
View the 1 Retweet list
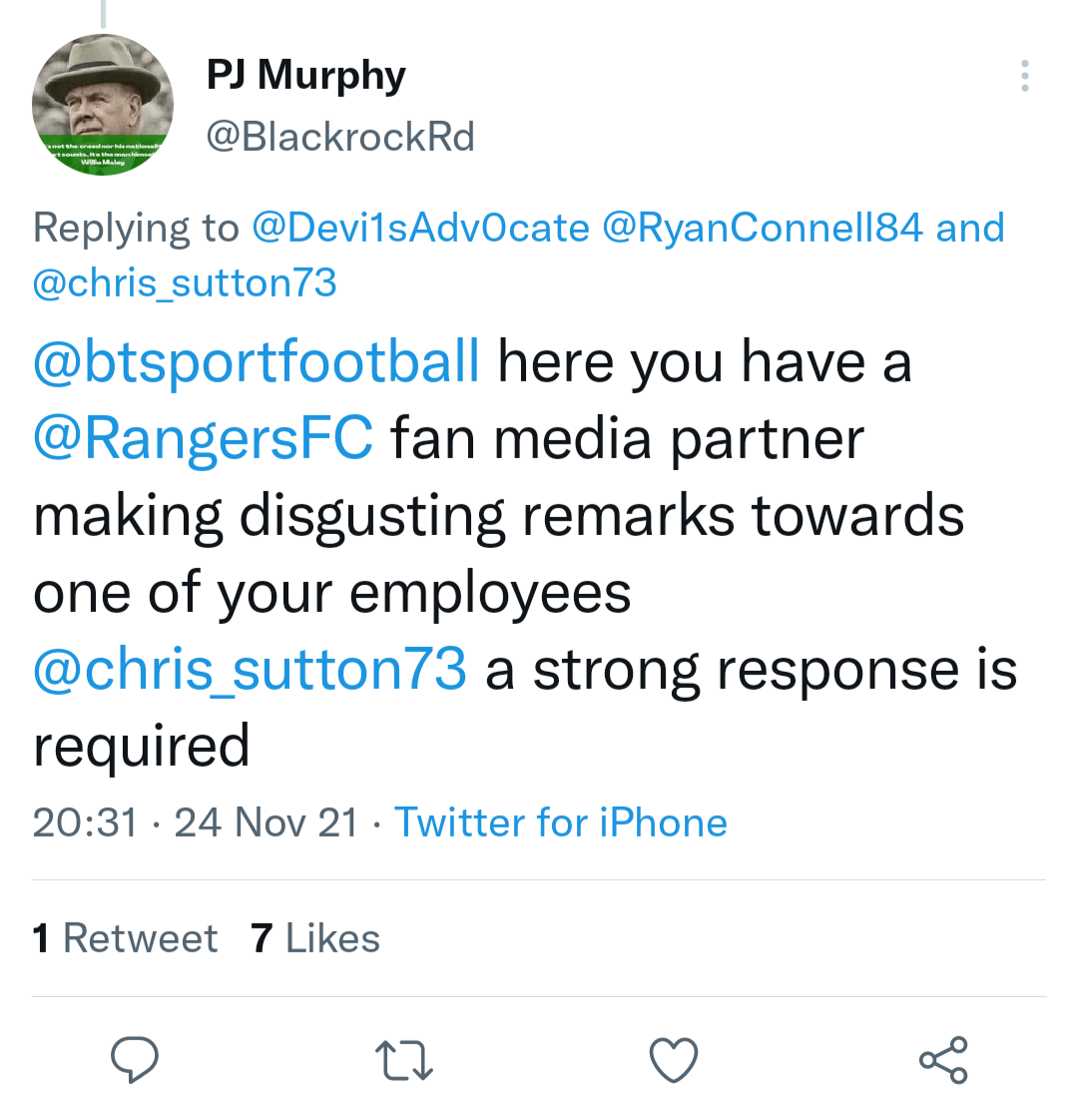(125, 938)
